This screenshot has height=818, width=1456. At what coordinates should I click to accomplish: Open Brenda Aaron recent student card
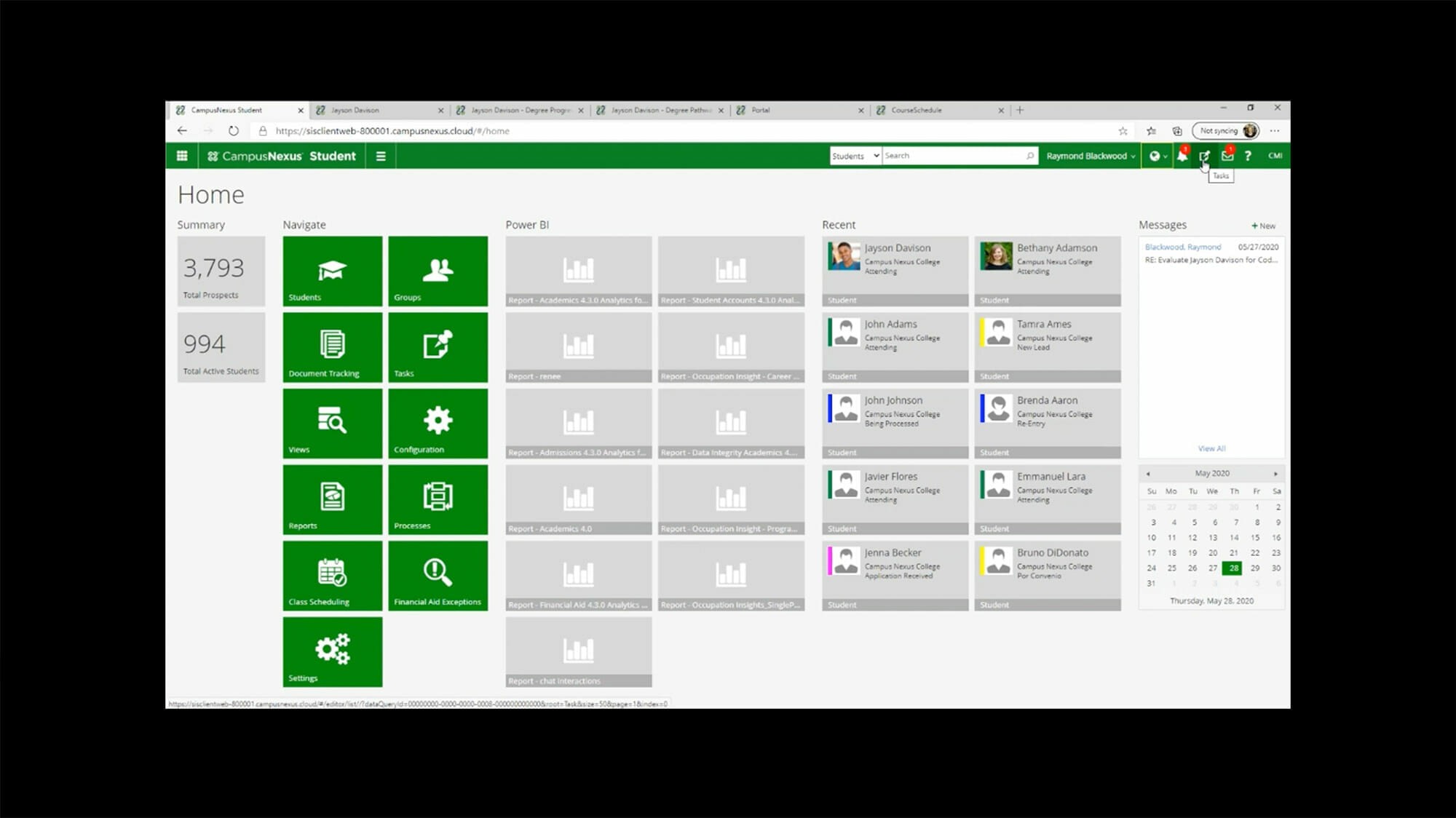tap(1048, 424)
